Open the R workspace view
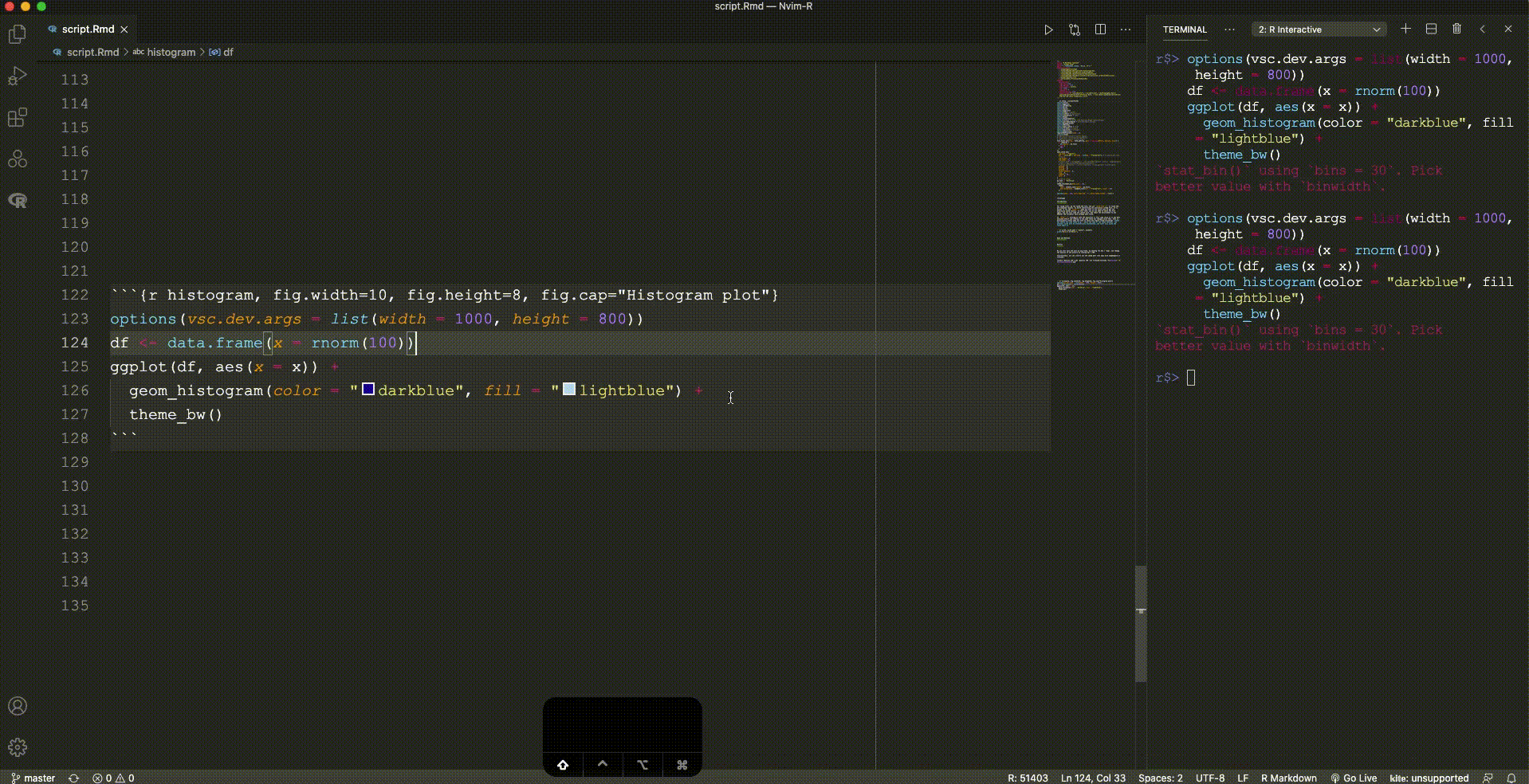This screenshot has width=1529, height=784. 17,200
